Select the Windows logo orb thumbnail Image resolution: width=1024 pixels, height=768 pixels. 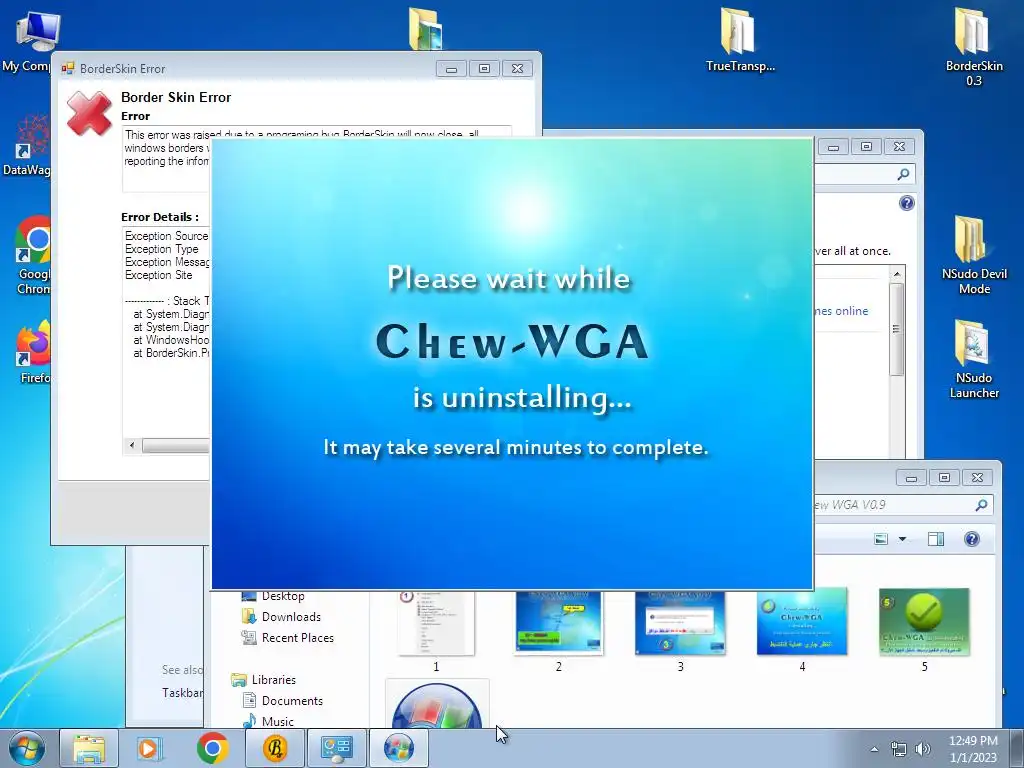[x=437, y=705]
